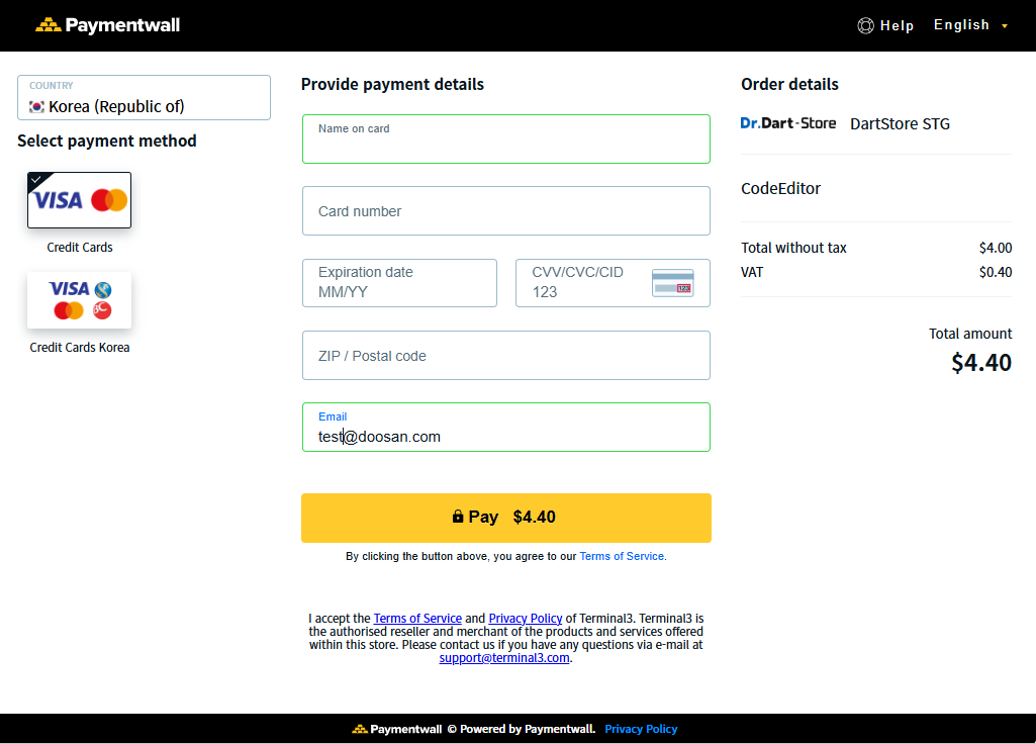Screen dimensions: 1036x744
Task: Open the Terminal3 Privacy Policy link
Action: click(x=525, y=619)
